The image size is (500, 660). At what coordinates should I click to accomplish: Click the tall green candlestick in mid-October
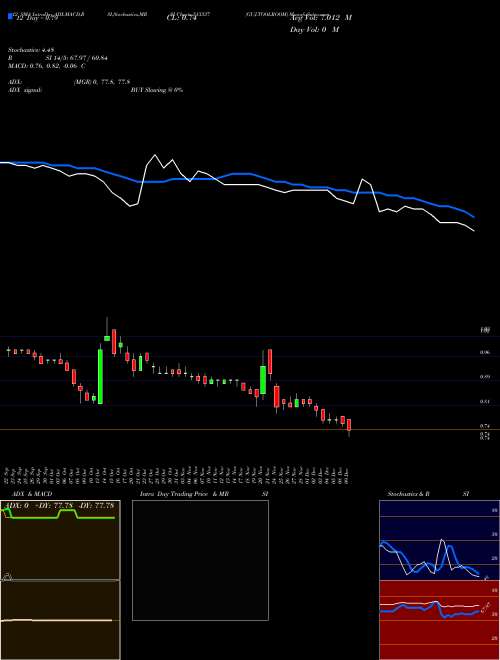click(x=100, y=376)
